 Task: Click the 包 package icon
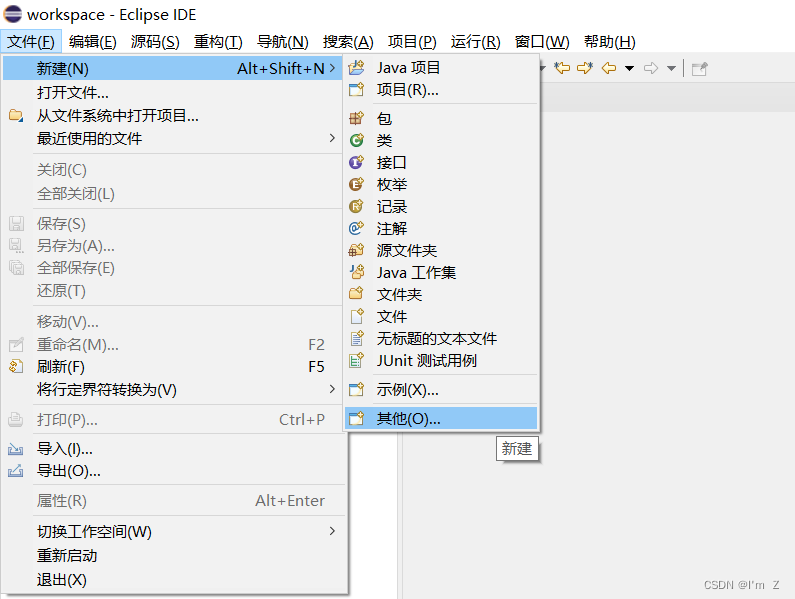[x=356, y=118]
